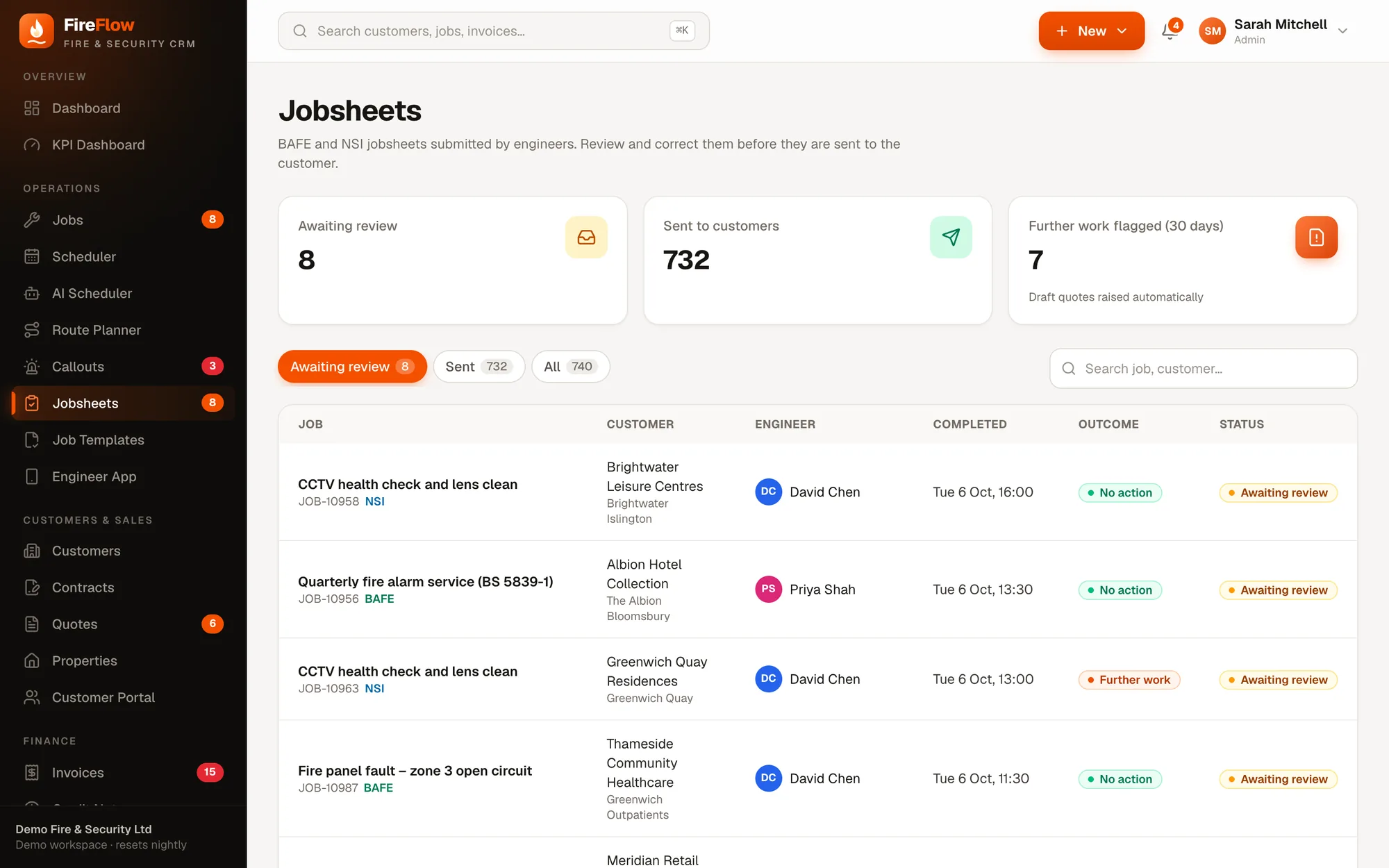
Task: Click Tue 6 Oct, 11:30 completed time
Action: click(981, 779)
